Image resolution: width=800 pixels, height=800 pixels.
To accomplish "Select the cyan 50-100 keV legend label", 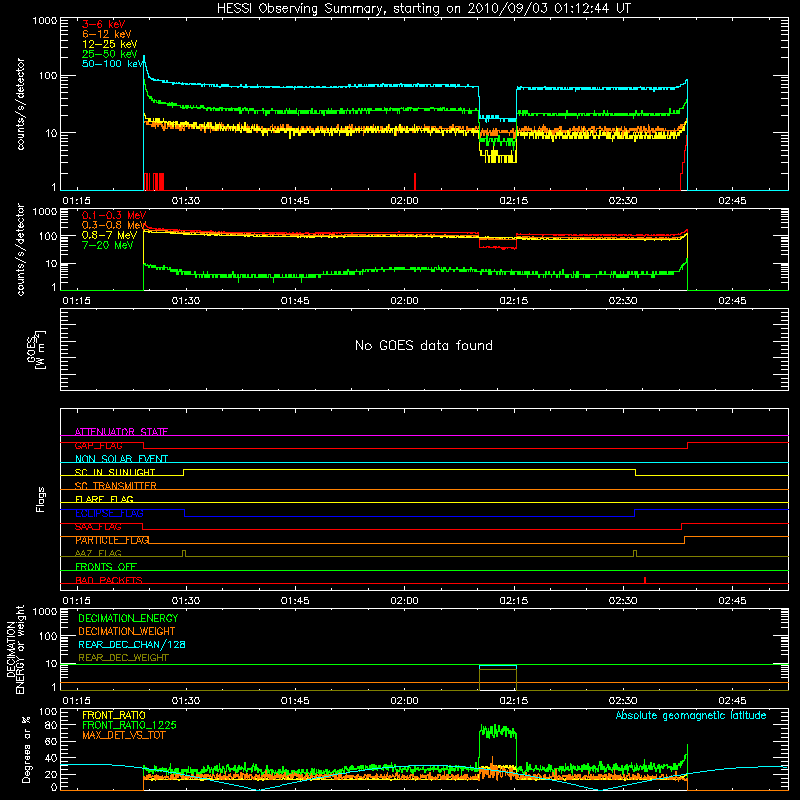I will 113,64.
